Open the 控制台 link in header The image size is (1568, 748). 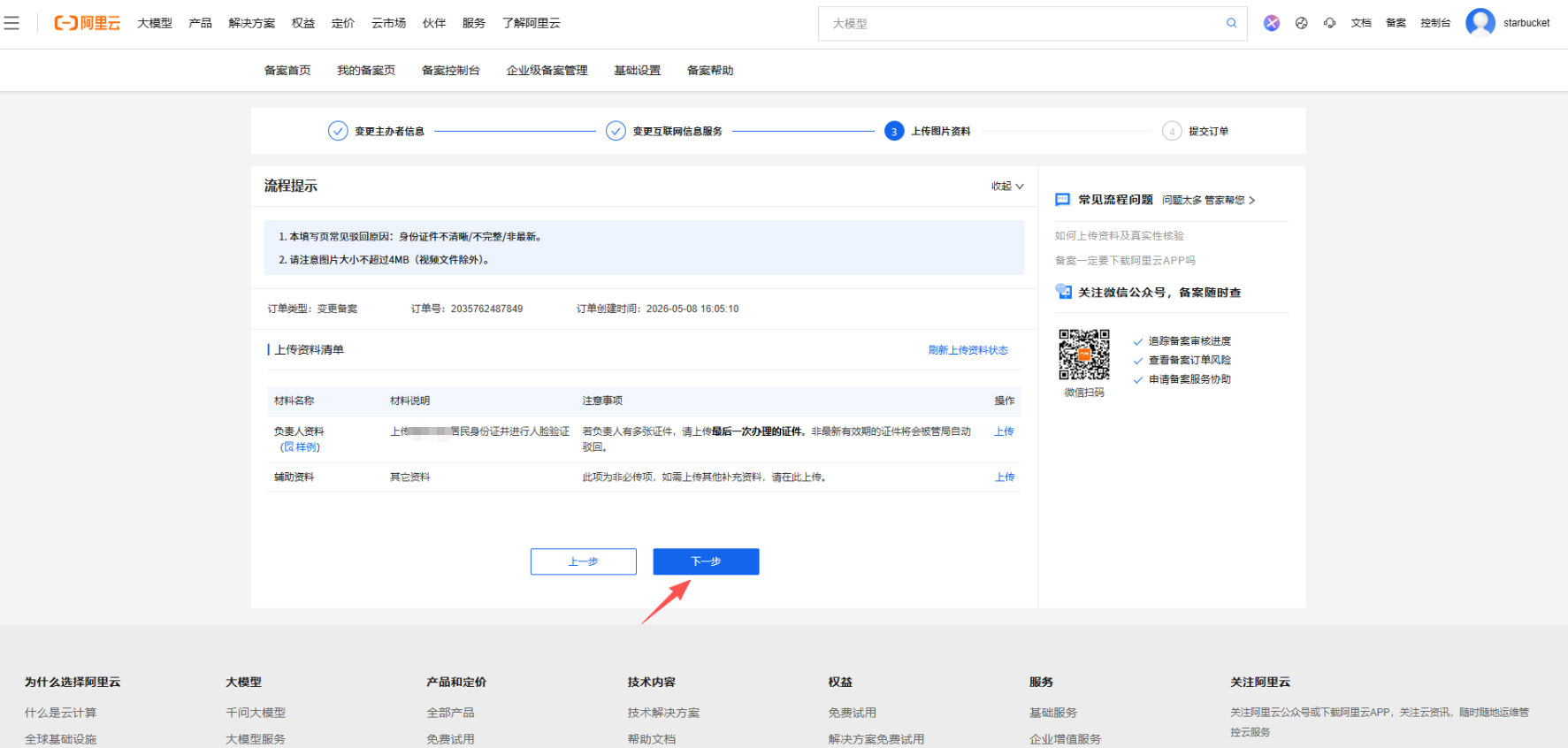click(1435, 23)
